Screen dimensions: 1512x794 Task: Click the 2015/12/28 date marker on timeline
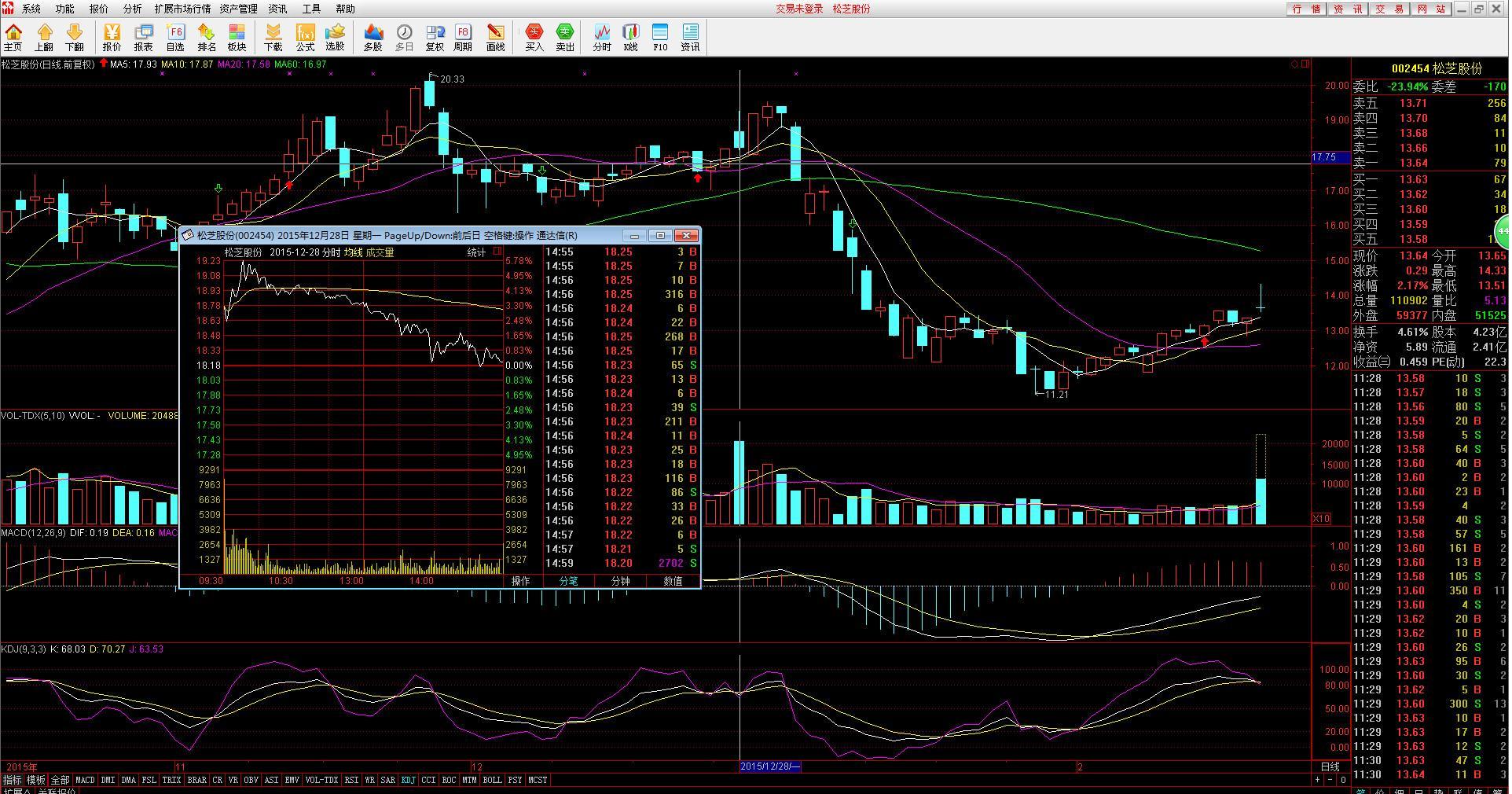[x=769, y=766]
